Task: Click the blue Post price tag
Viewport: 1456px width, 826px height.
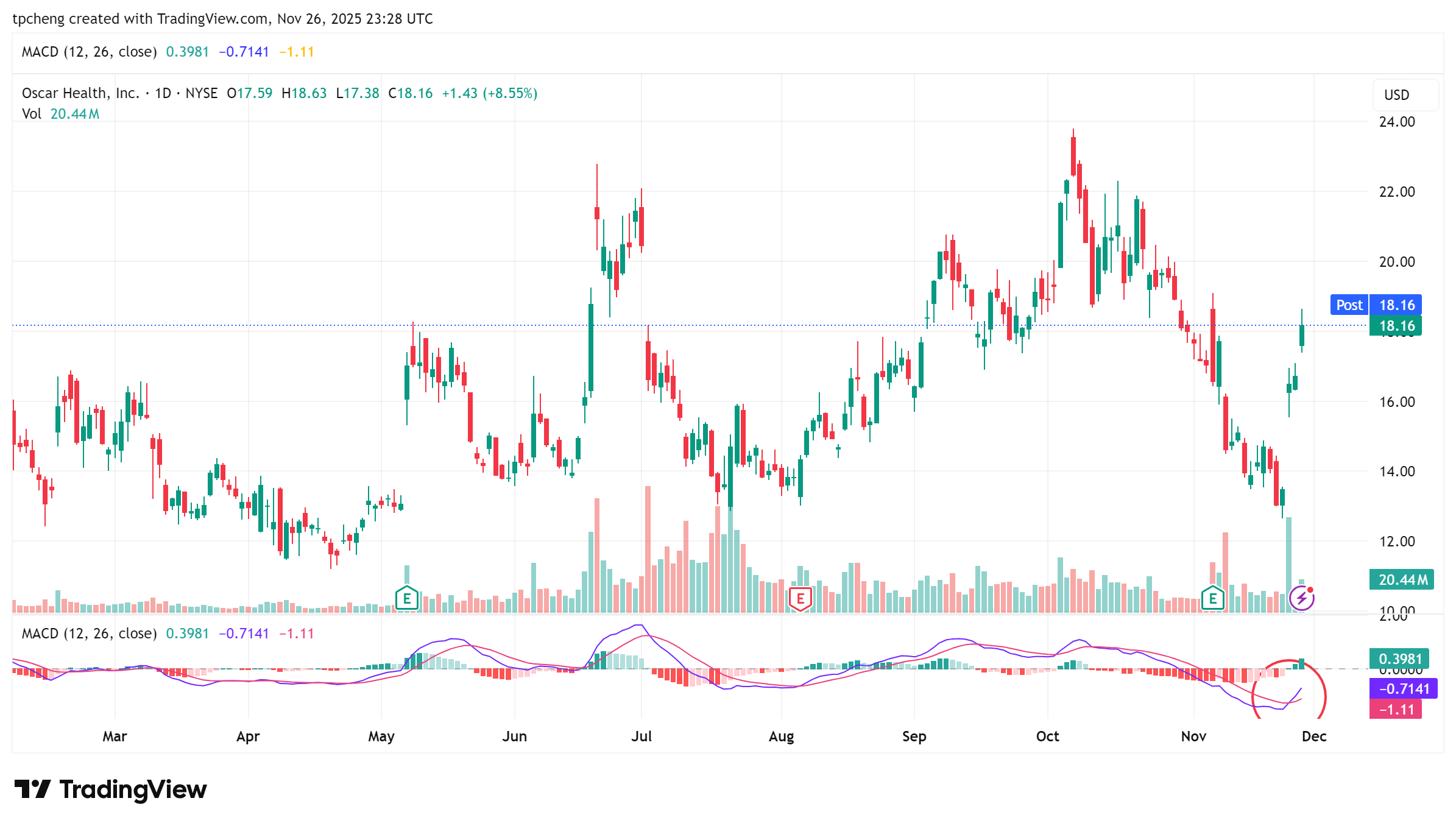Action: click(1349, 305)
